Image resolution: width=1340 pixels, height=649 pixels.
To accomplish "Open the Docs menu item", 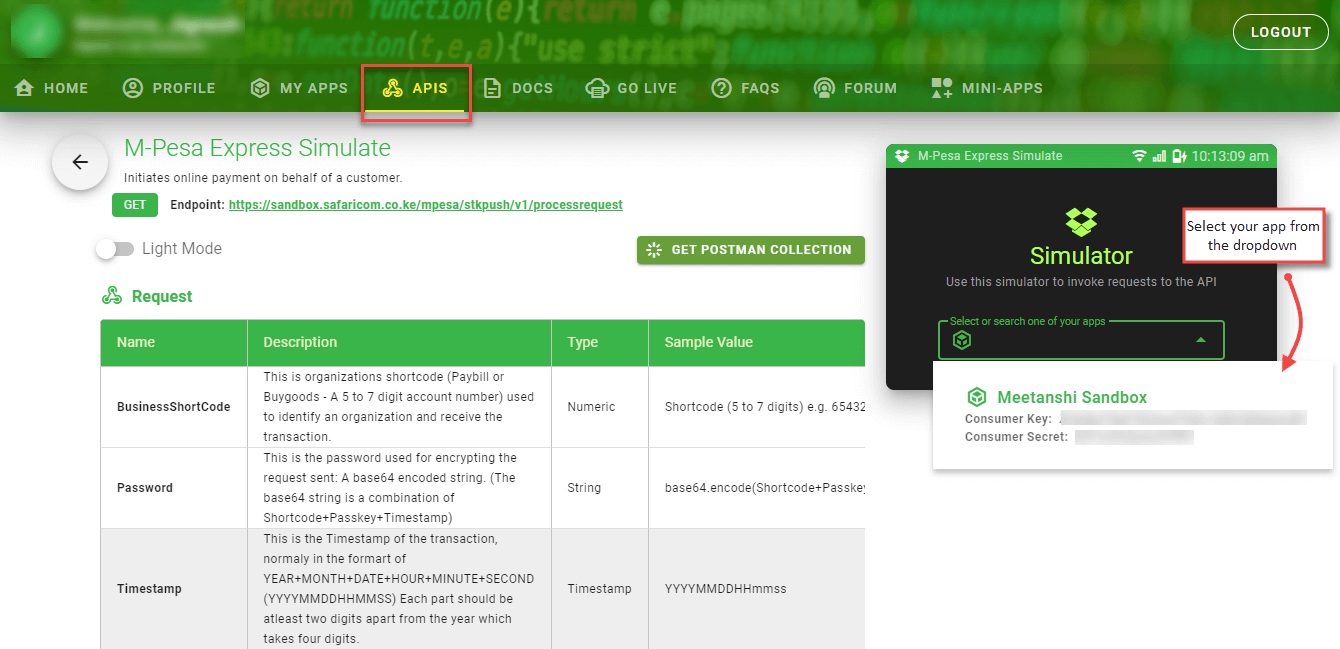I will 518,88.
